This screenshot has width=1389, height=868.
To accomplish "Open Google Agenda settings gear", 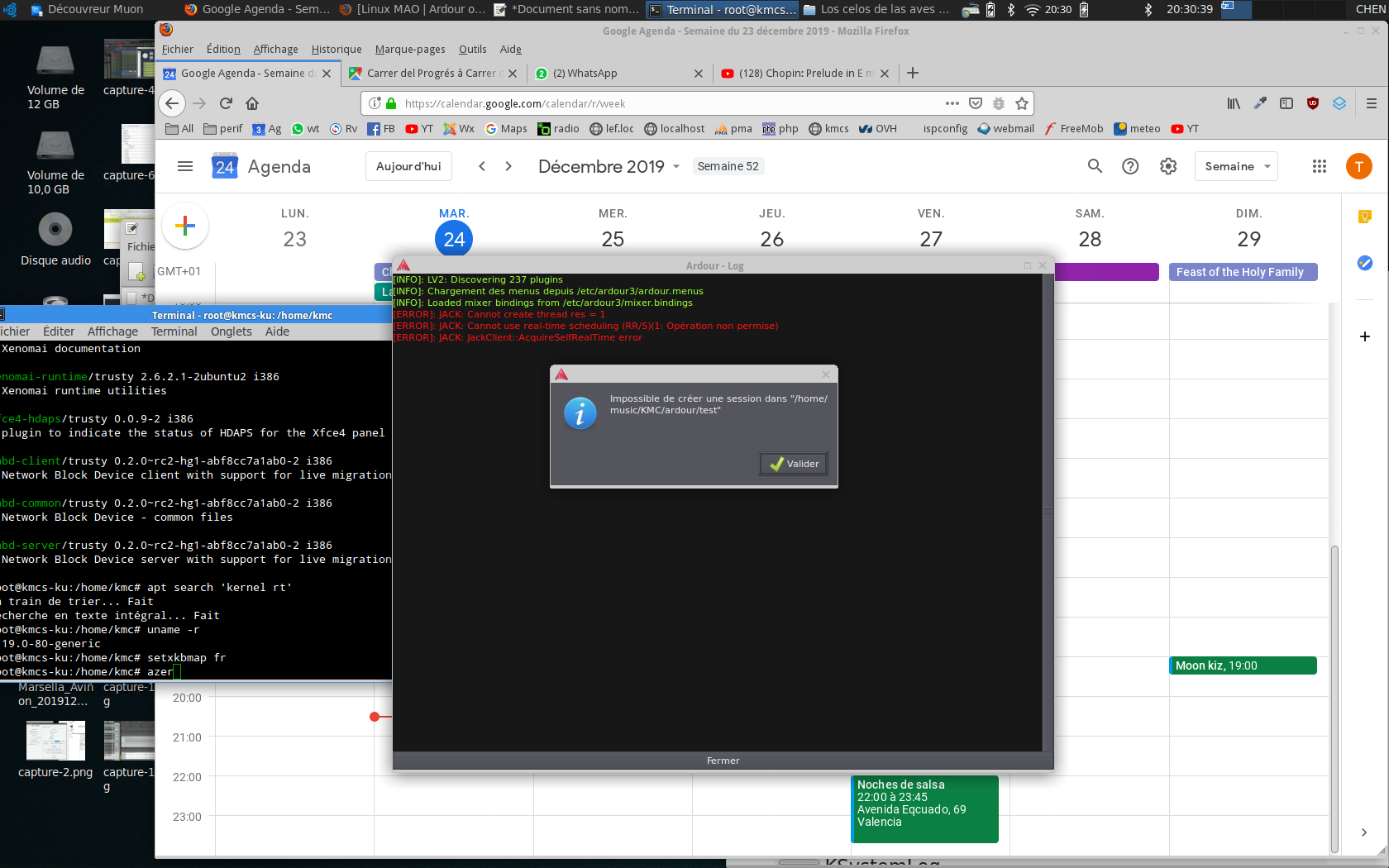I will click(1168, 166).
